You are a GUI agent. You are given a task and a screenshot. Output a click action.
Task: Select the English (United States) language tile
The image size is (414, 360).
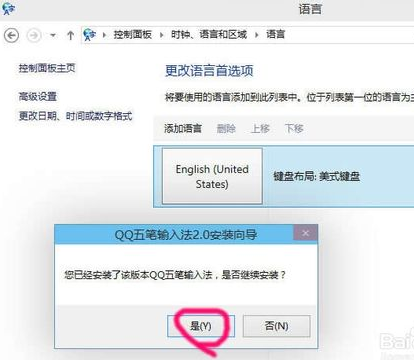click(212, 176)
